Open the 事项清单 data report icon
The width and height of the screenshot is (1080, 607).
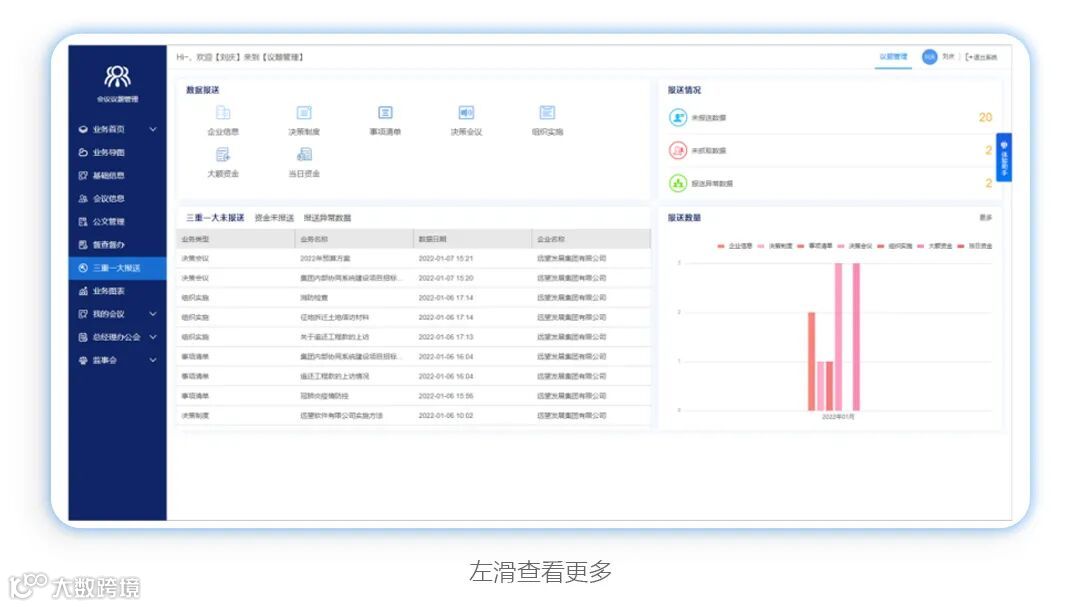click(385, 113)
